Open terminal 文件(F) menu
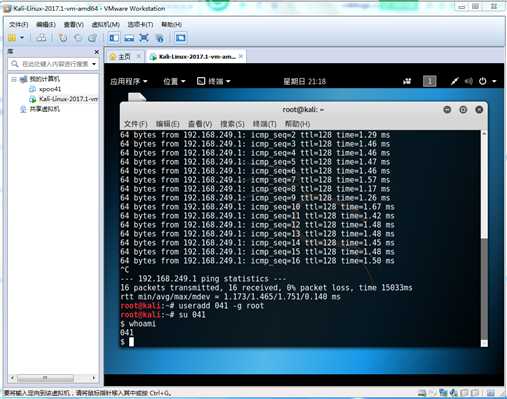507x399 pixels. (135, 124)
